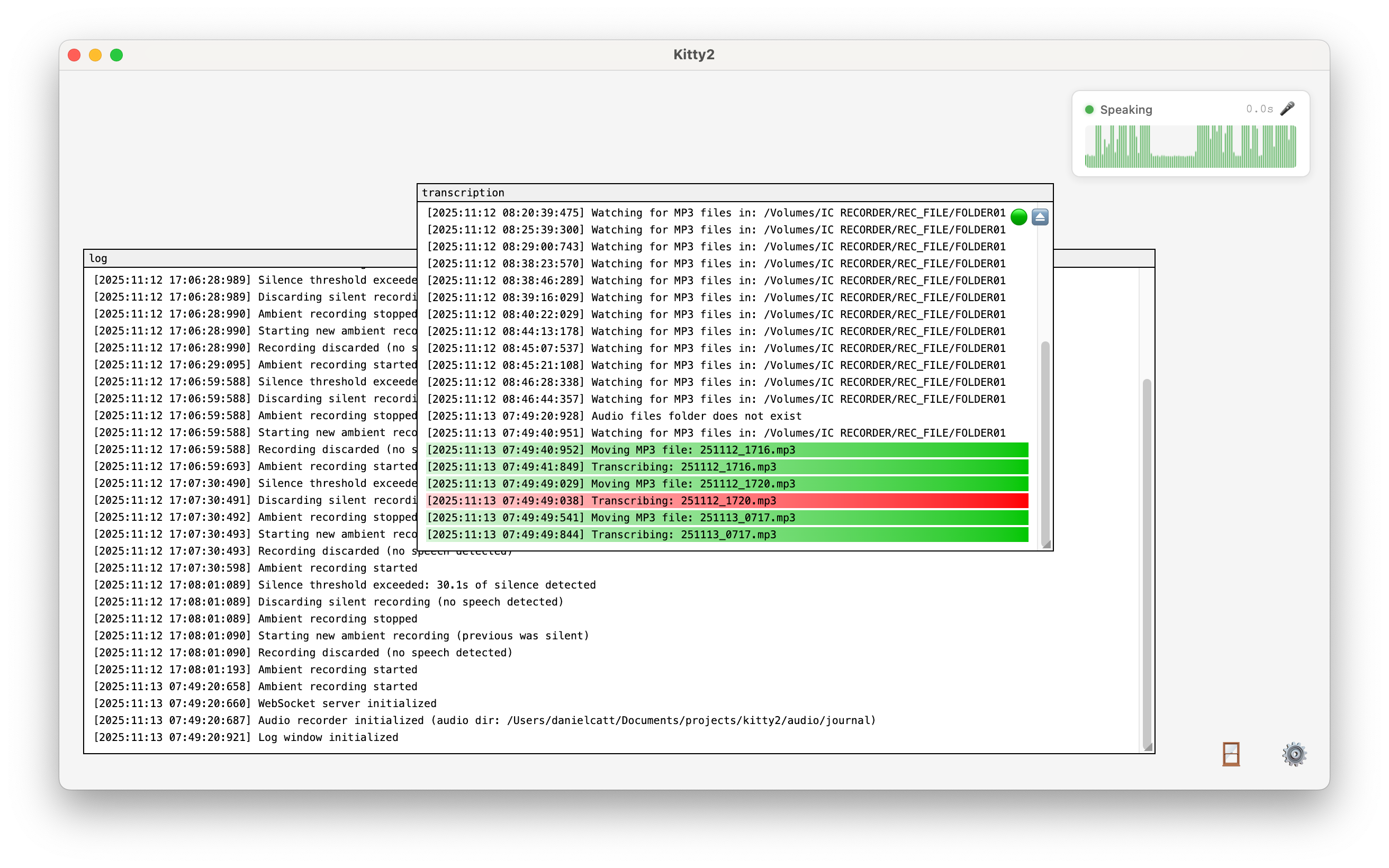Open the window icon at bottom right

tap(1231, 754)
